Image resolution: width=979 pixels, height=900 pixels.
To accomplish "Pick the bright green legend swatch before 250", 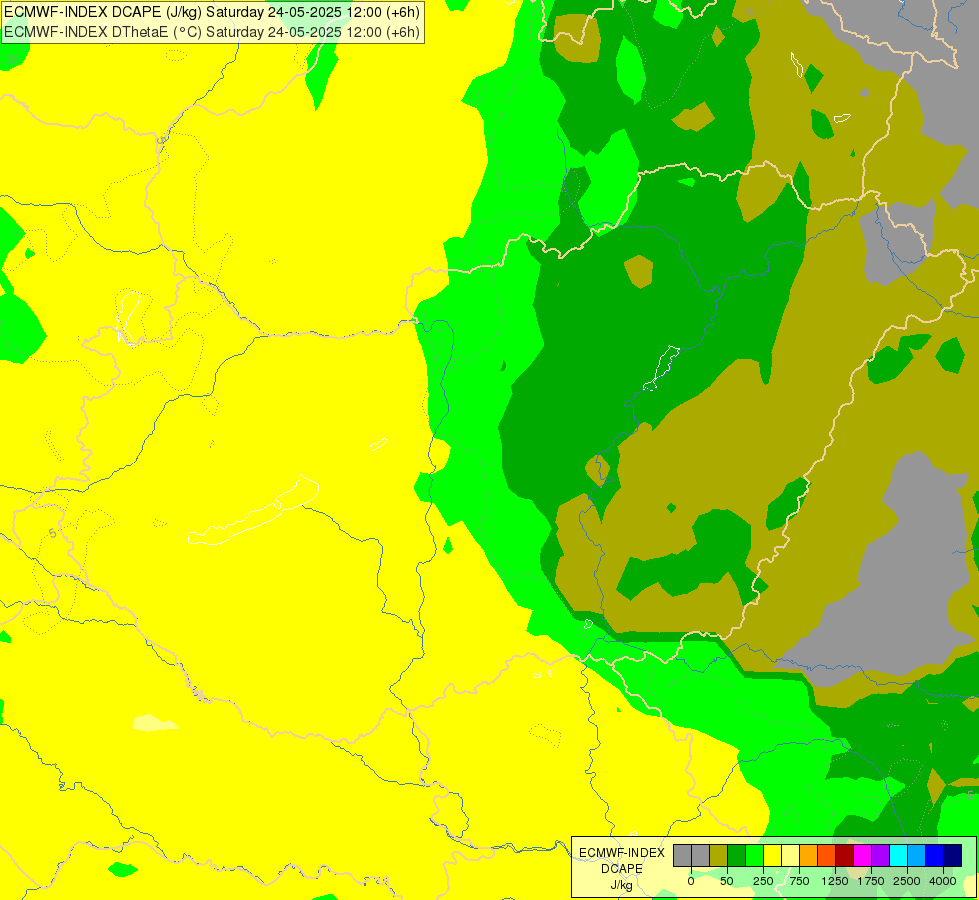I will (x=754, y=856).
